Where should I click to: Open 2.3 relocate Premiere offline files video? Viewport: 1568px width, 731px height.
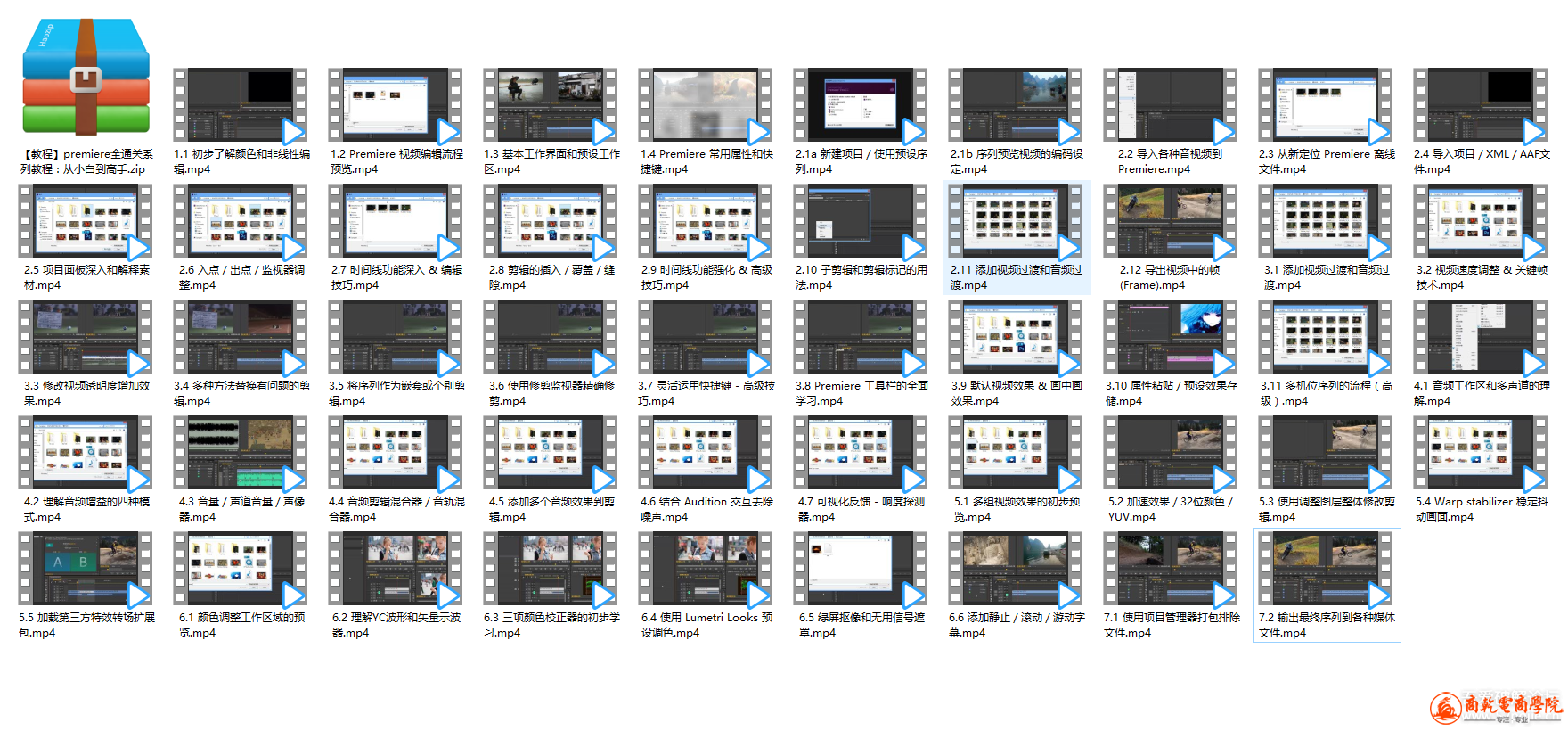pos(1326,105)
